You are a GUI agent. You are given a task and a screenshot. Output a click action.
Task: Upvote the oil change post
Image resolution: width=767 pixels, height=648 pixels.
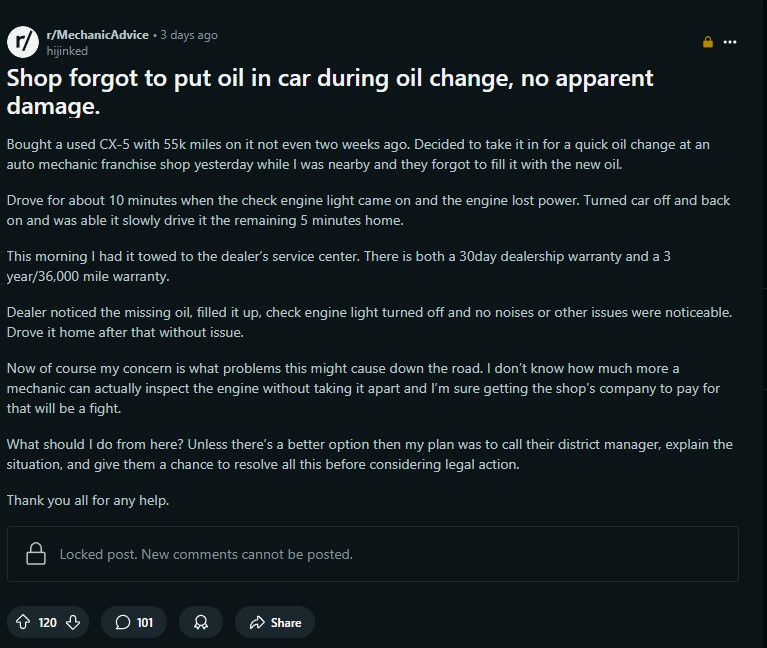tap(23, 622)
